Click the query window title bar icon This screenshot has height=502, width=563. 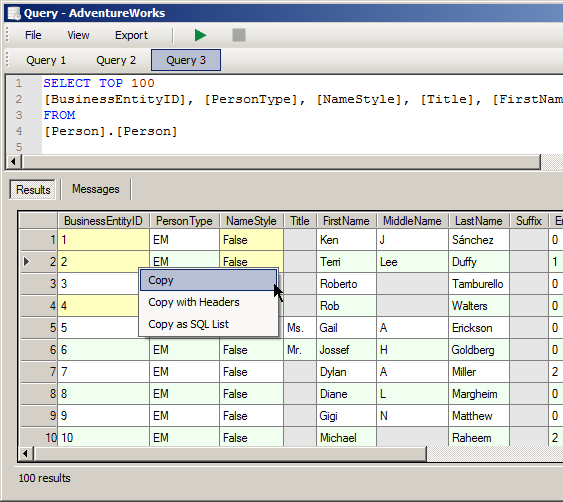click(x=14, y=13)
